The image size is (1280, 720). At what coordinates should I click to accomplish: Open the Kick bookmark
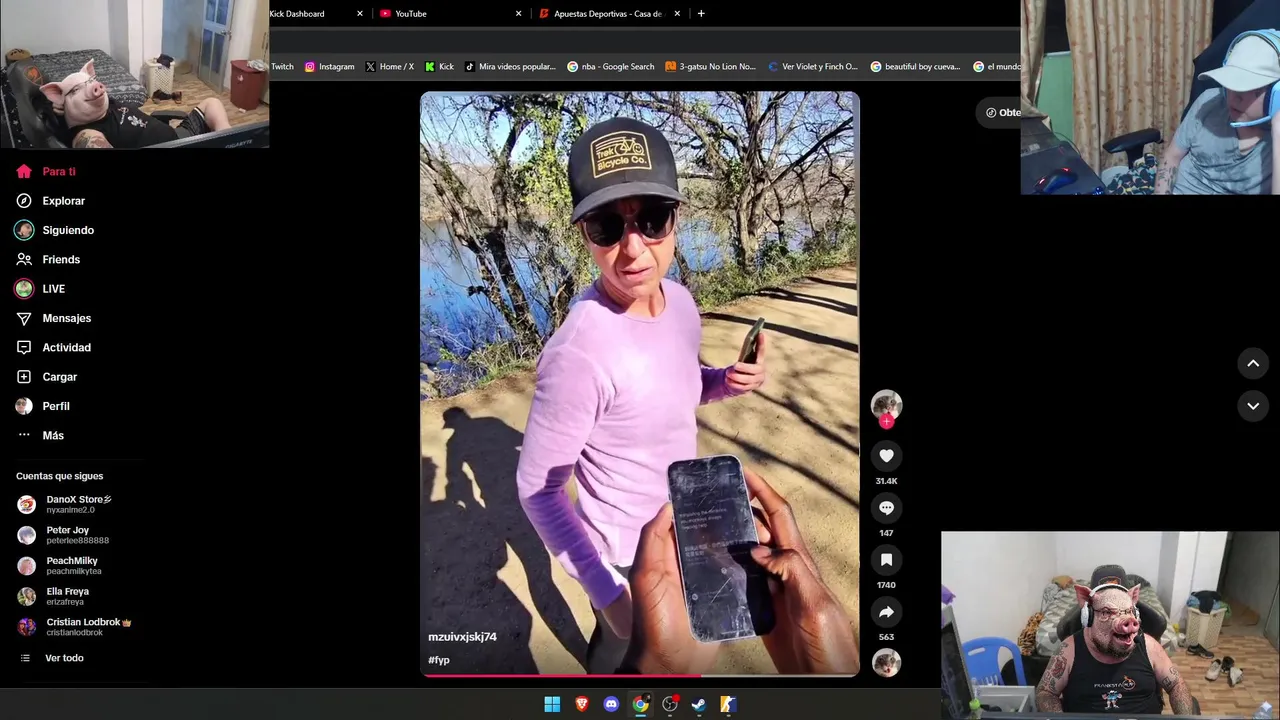(x=440, y=67)
